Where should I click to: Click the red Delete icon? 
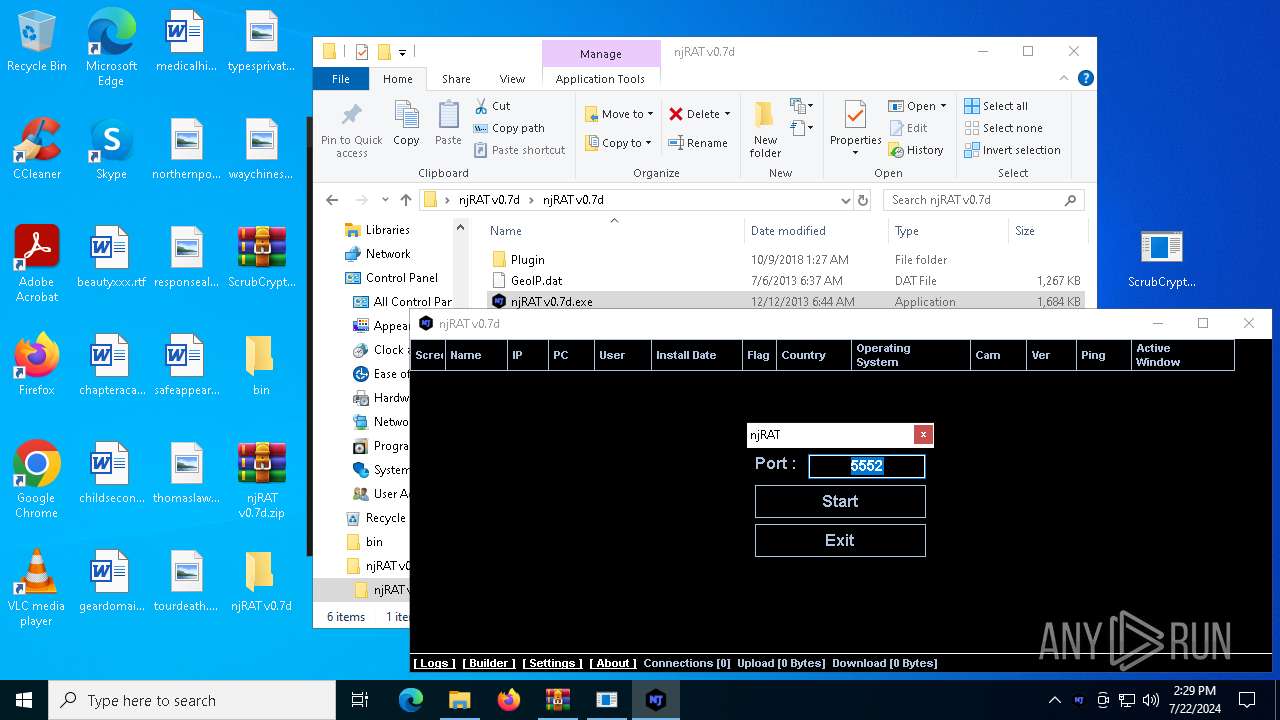pyautogui.click(x=676, y=114)
